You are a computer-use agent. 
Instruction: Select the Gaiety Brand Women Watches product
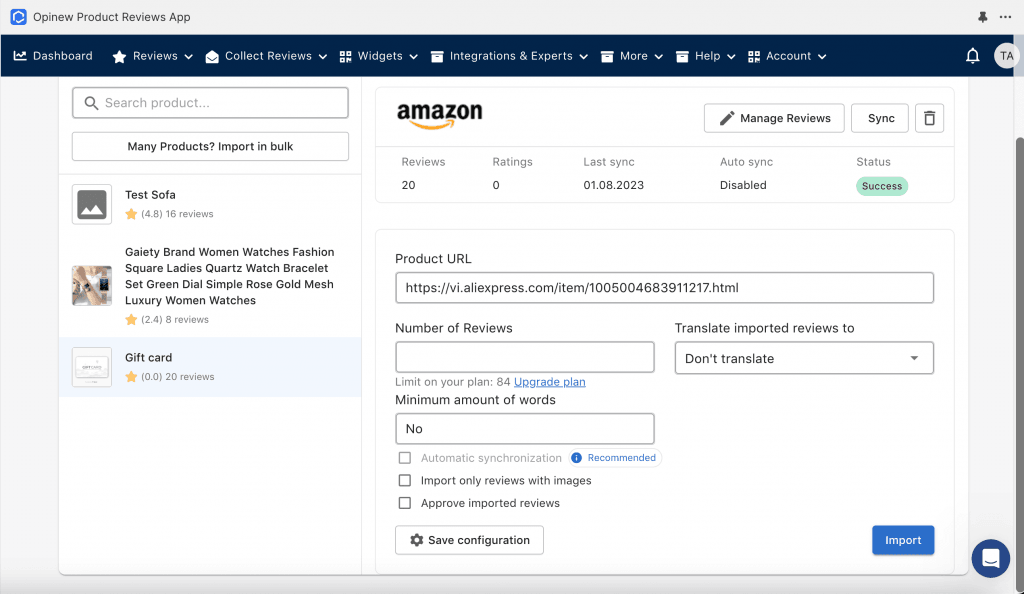click(x=210, y=285)
